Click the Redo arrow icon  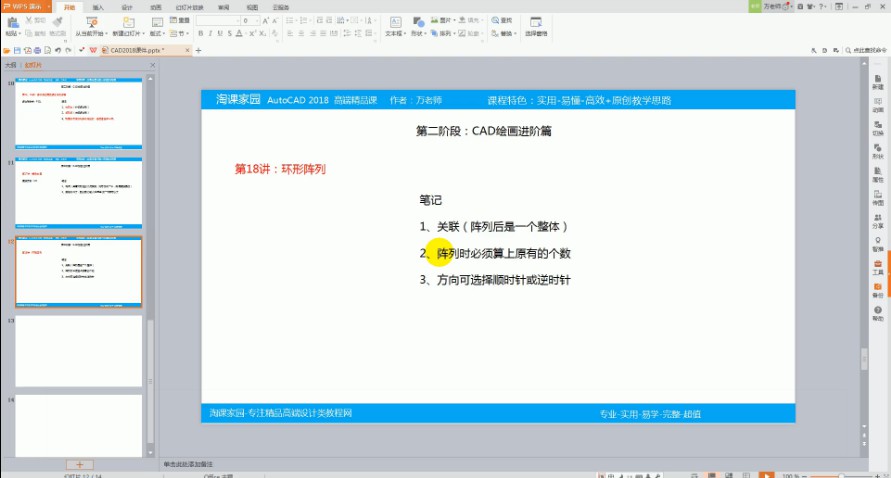point(68,51)
